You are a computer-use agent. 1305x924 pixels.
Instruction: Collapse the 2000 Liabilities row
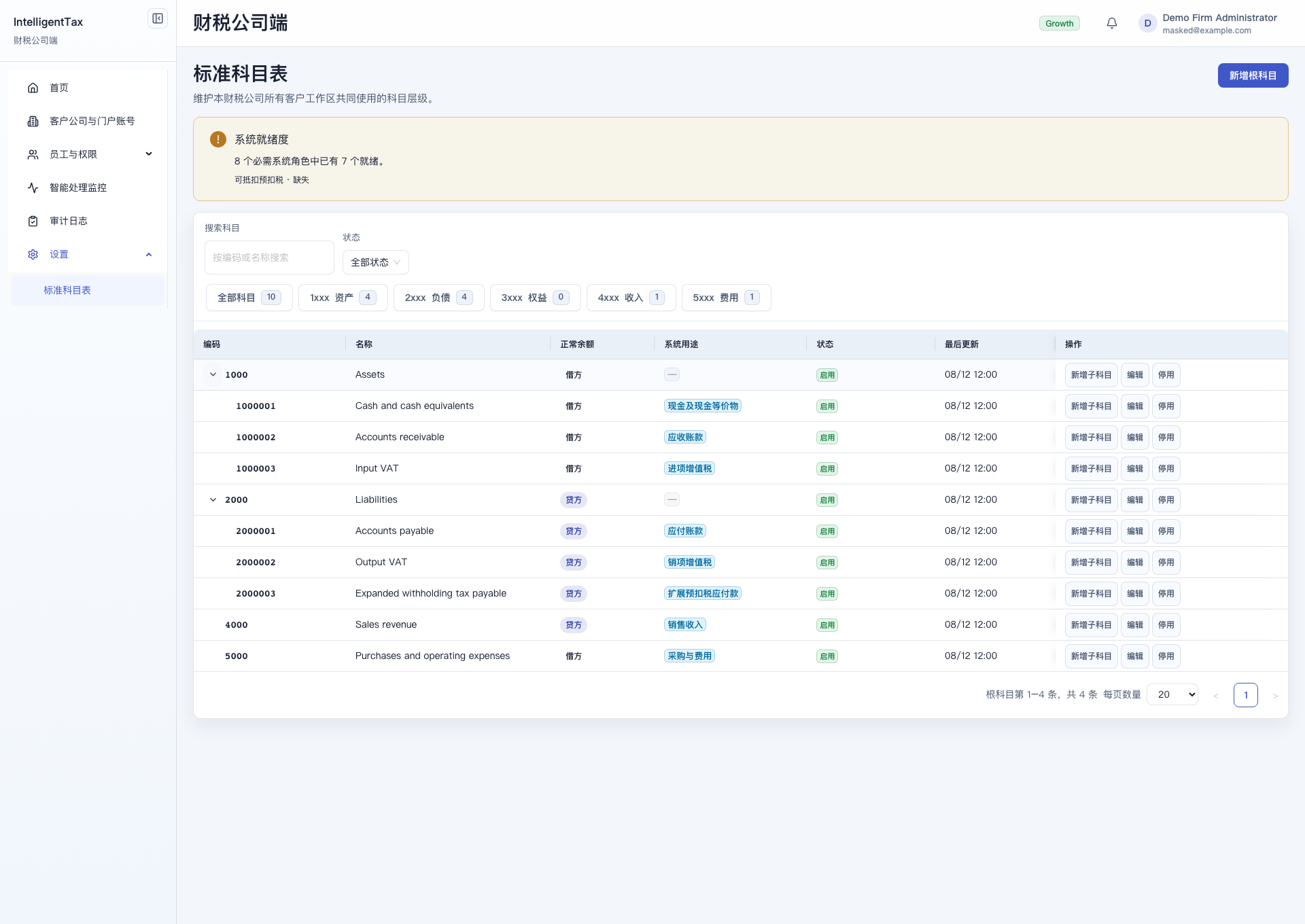pos(213,499)
